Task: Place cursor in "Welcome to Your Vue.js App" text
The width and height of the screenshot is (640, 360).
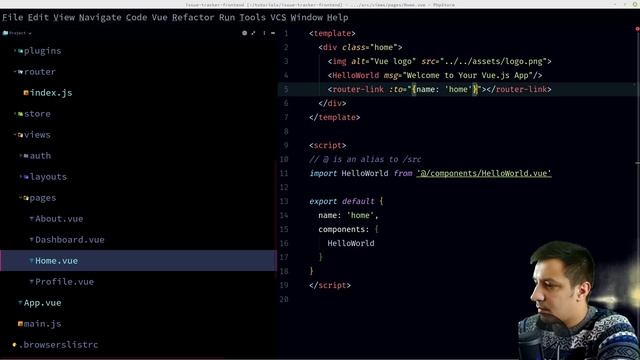Action: click(x=468, y=76)
